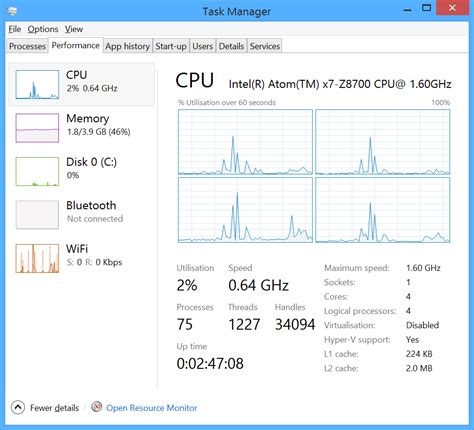Select the Memory usage graph thumbnail
The image size is (474, 430).
tap(37, 128)
